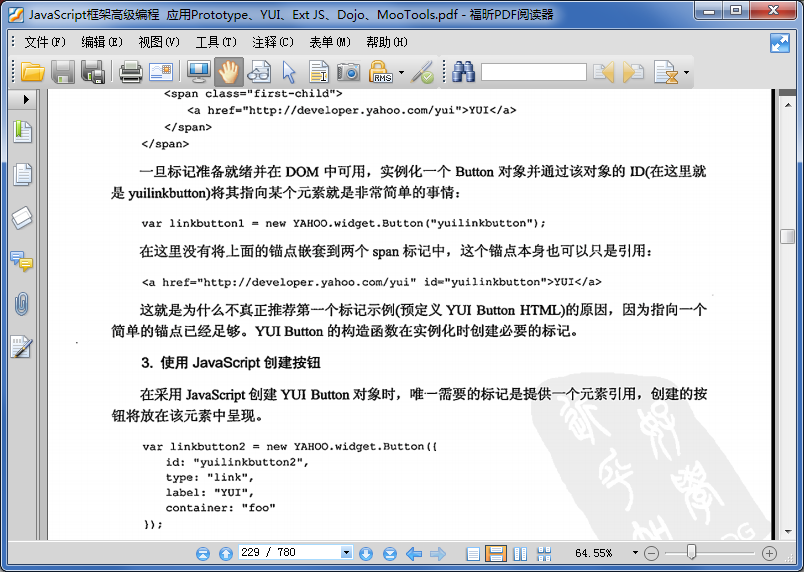Open the zoom percentage dropdown arrow
Image resolution: width=804 pixels, height=572 pixels.
click(635, 553)
